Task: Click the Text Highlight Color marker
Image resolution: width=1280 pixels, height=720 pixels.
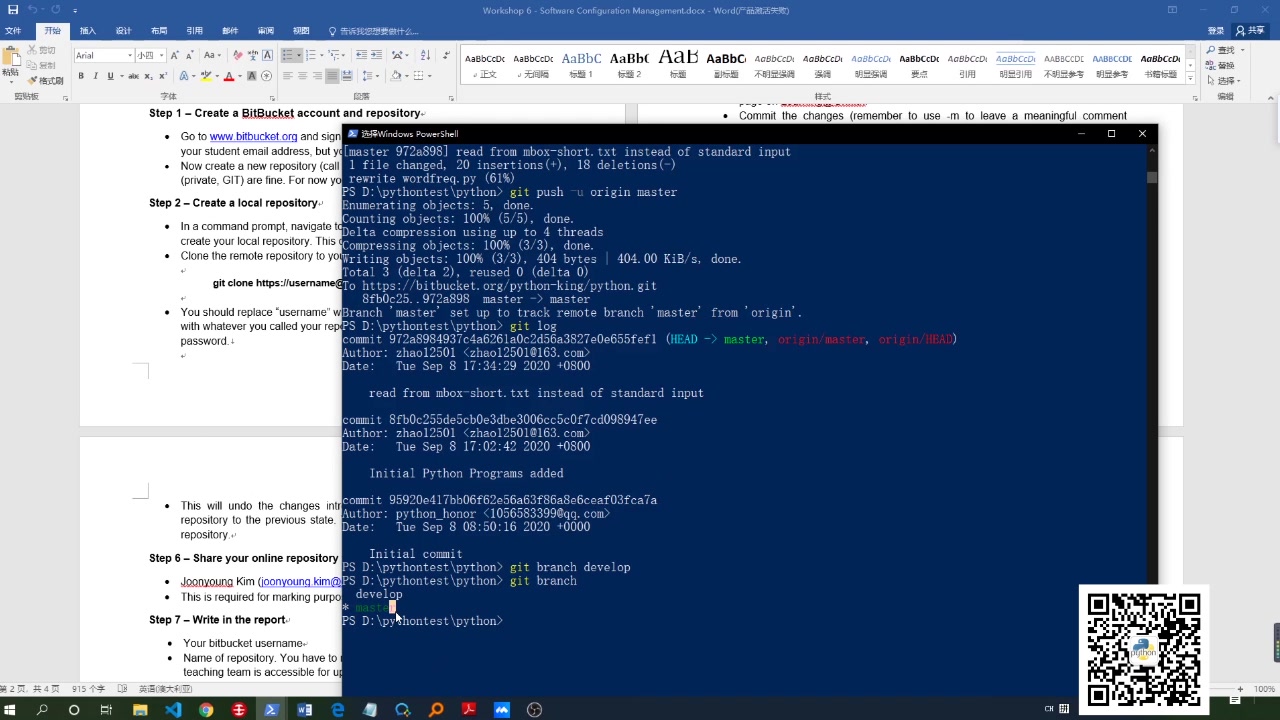Action: pyautogui.click(x=205, y=76)
